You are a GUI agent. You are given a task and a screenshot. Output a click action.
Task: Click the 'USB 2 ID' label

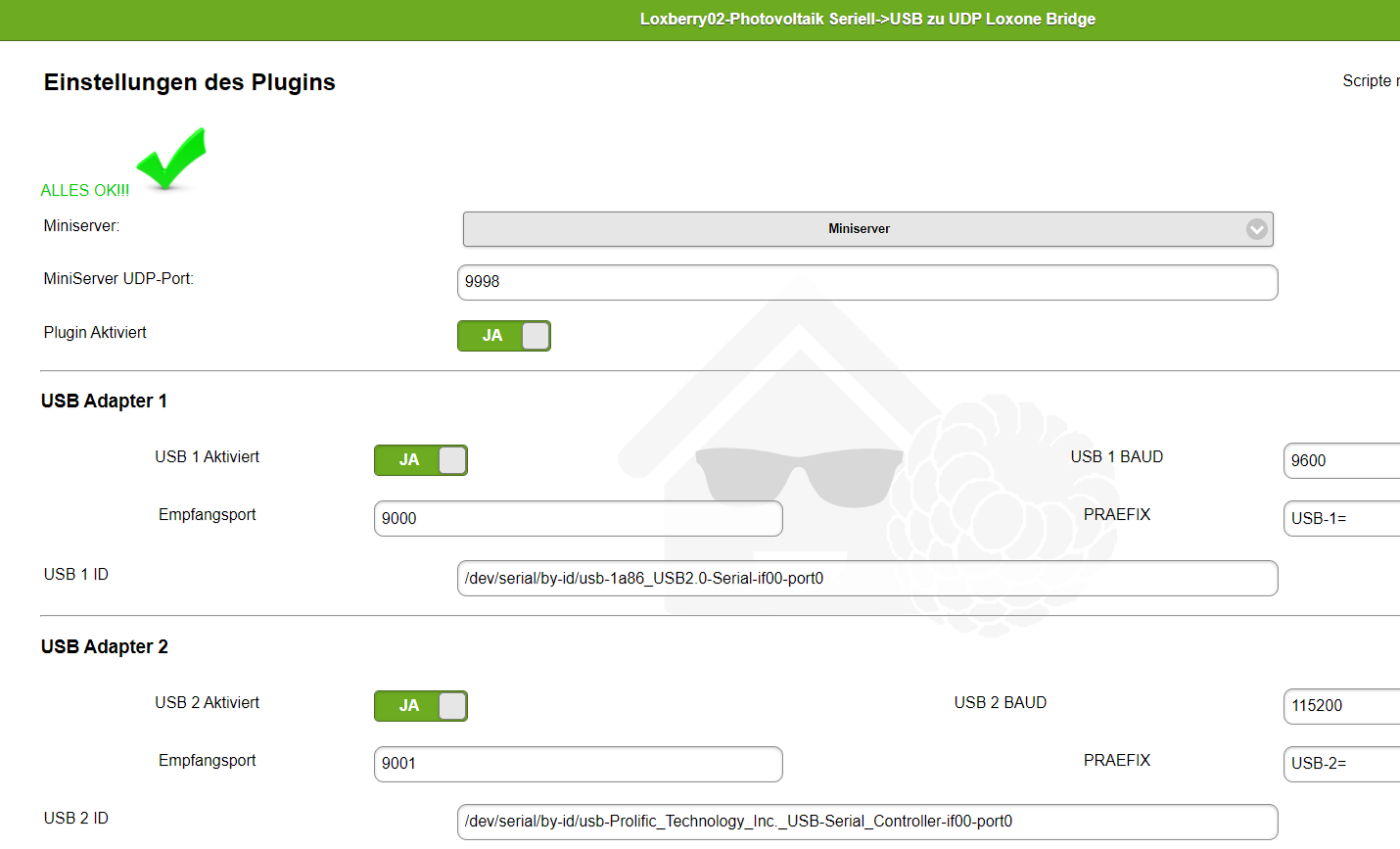tap(76, 819)
